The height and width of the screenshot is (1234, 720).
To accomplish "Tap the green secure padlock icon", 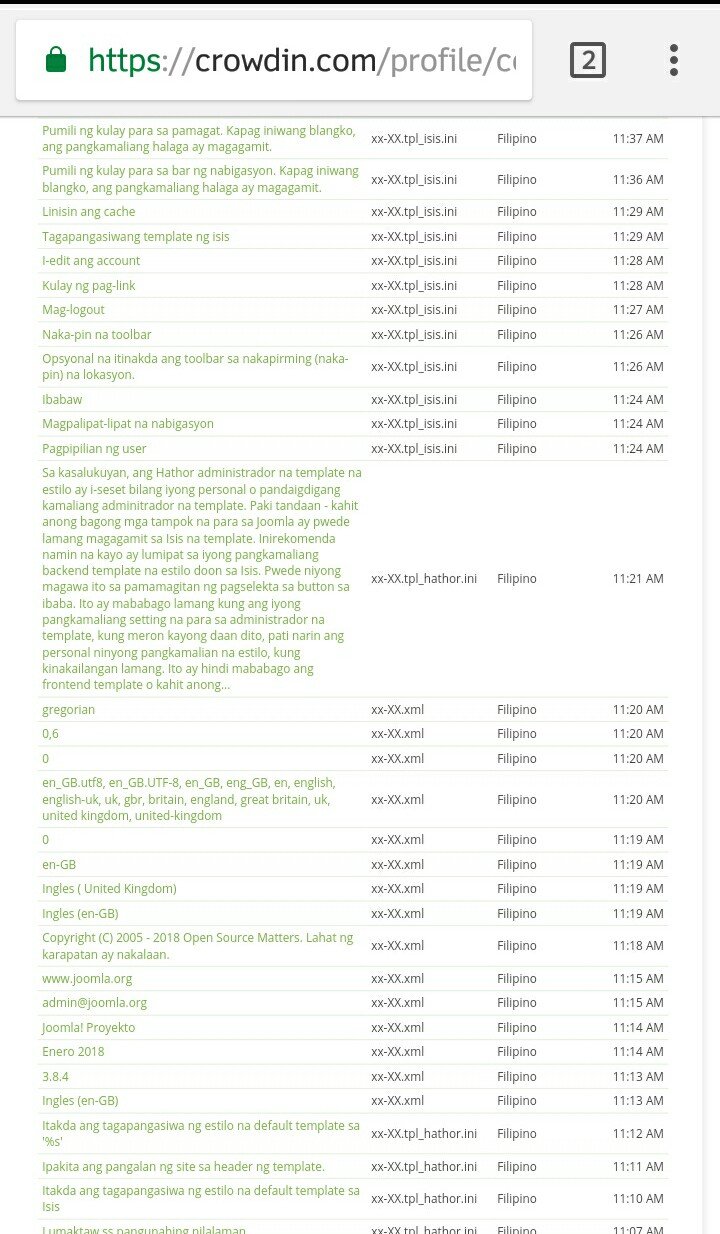I will click(56, 61).
